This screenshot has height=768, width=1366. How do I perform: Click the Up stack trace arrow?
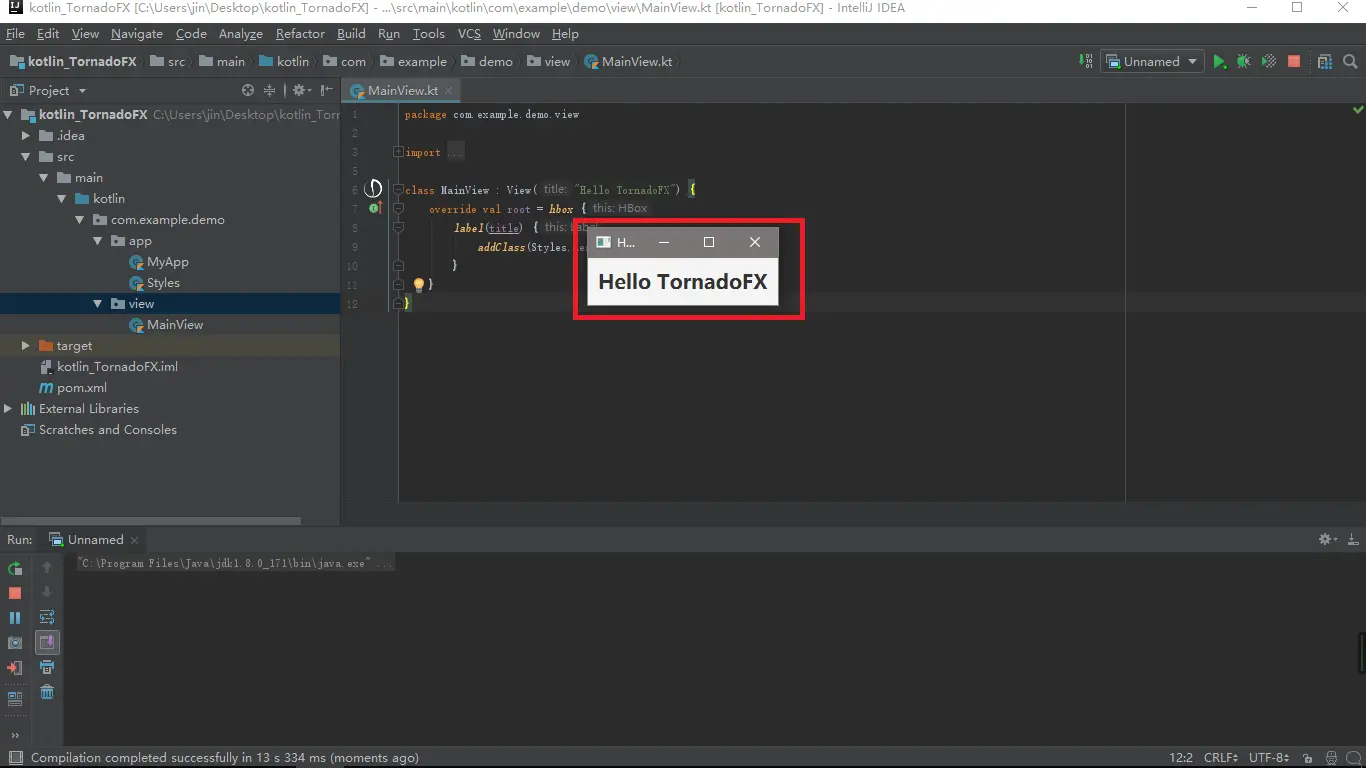pos(47,567)
